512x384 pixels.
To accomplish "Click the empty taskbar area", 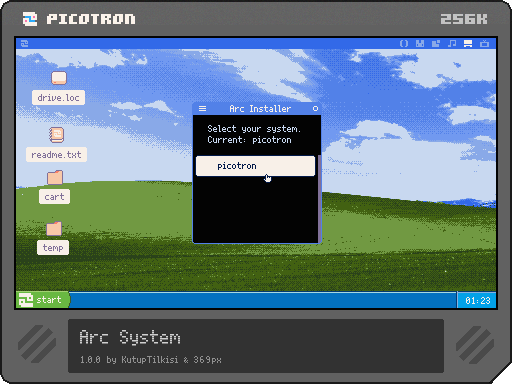I will pos(263,300).
